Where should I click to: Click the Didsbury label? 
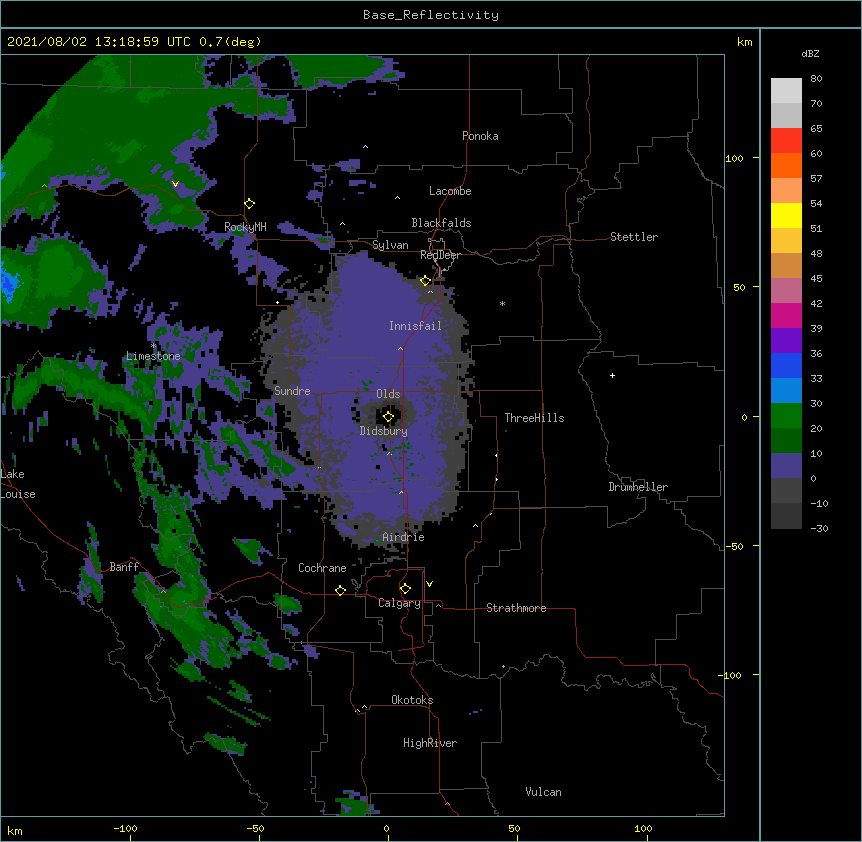click(x=384, y=431)
